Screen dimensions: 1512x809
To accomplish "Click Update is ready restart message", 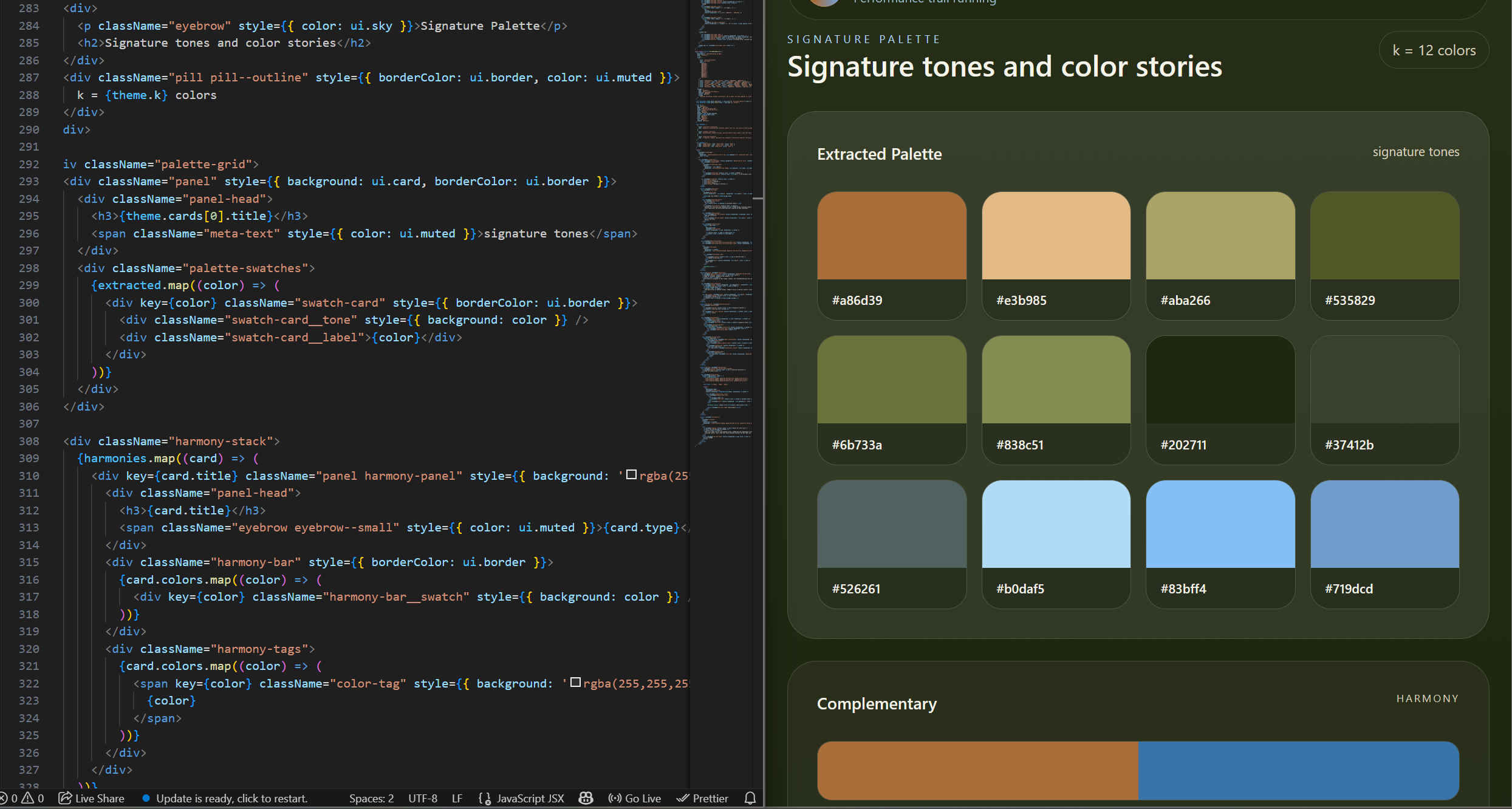I will pyautogui.click(x=231, y=798).
